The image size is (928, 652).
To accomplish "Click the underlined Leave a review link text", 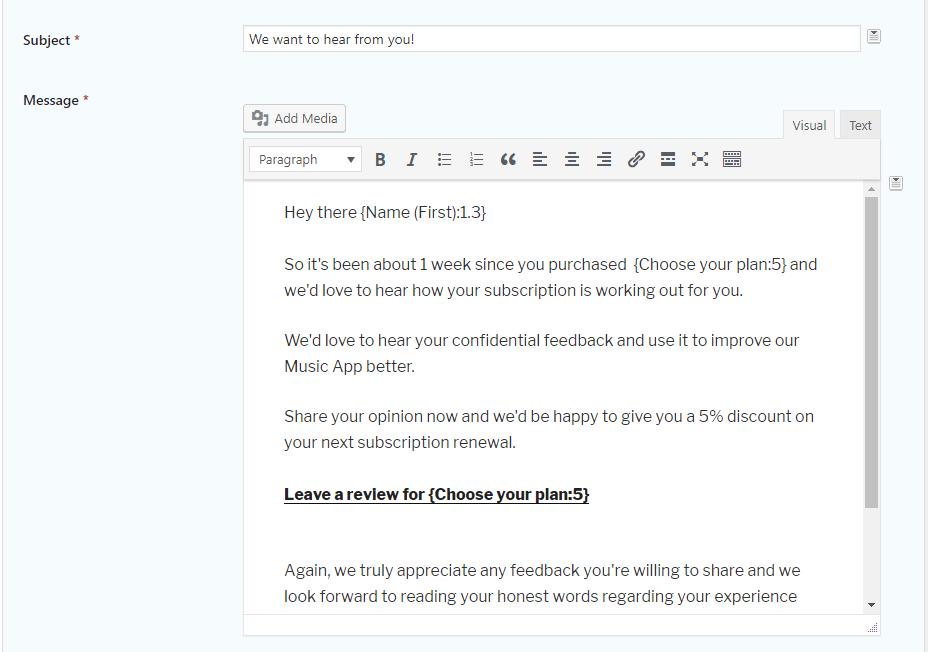I will tap(437, 494).
